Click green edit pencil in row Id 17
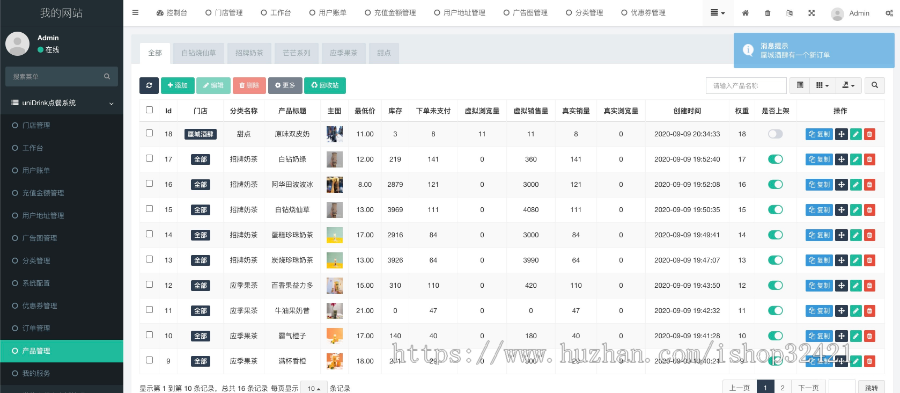Image resolution: width=900 pixels, height=393 pixels. coord(856,159)
